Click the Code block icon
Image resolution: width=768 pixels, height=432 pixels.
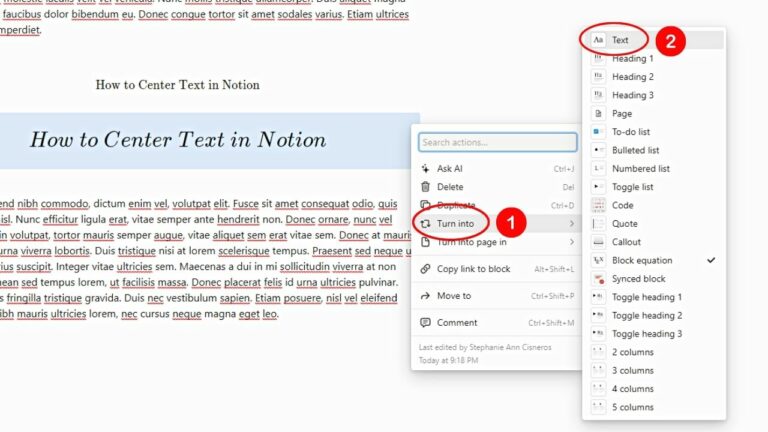click(x=598, y=205)
